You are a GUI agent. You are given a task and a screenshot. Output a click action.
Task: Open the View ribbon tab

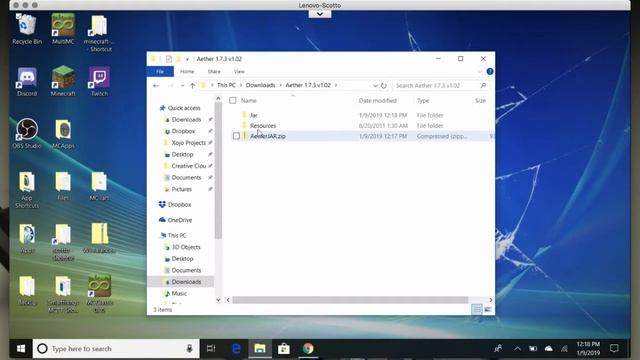click(x=239, y=71)
